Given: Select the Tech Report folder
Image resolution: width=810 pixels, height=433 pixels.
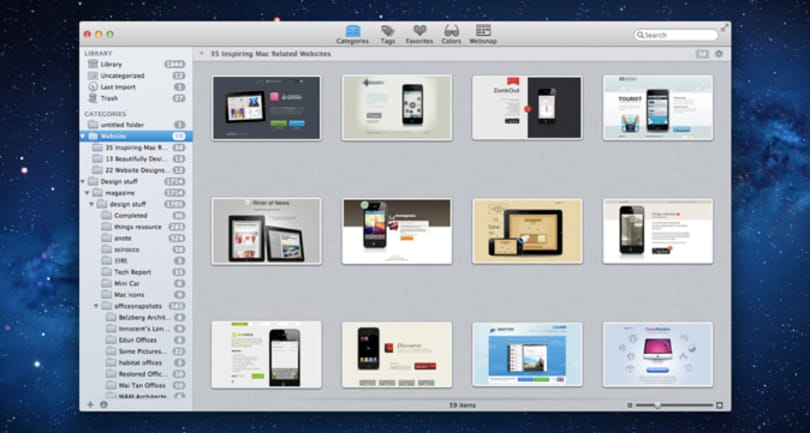Looking at the screenshot, I should tap(136, 272).
